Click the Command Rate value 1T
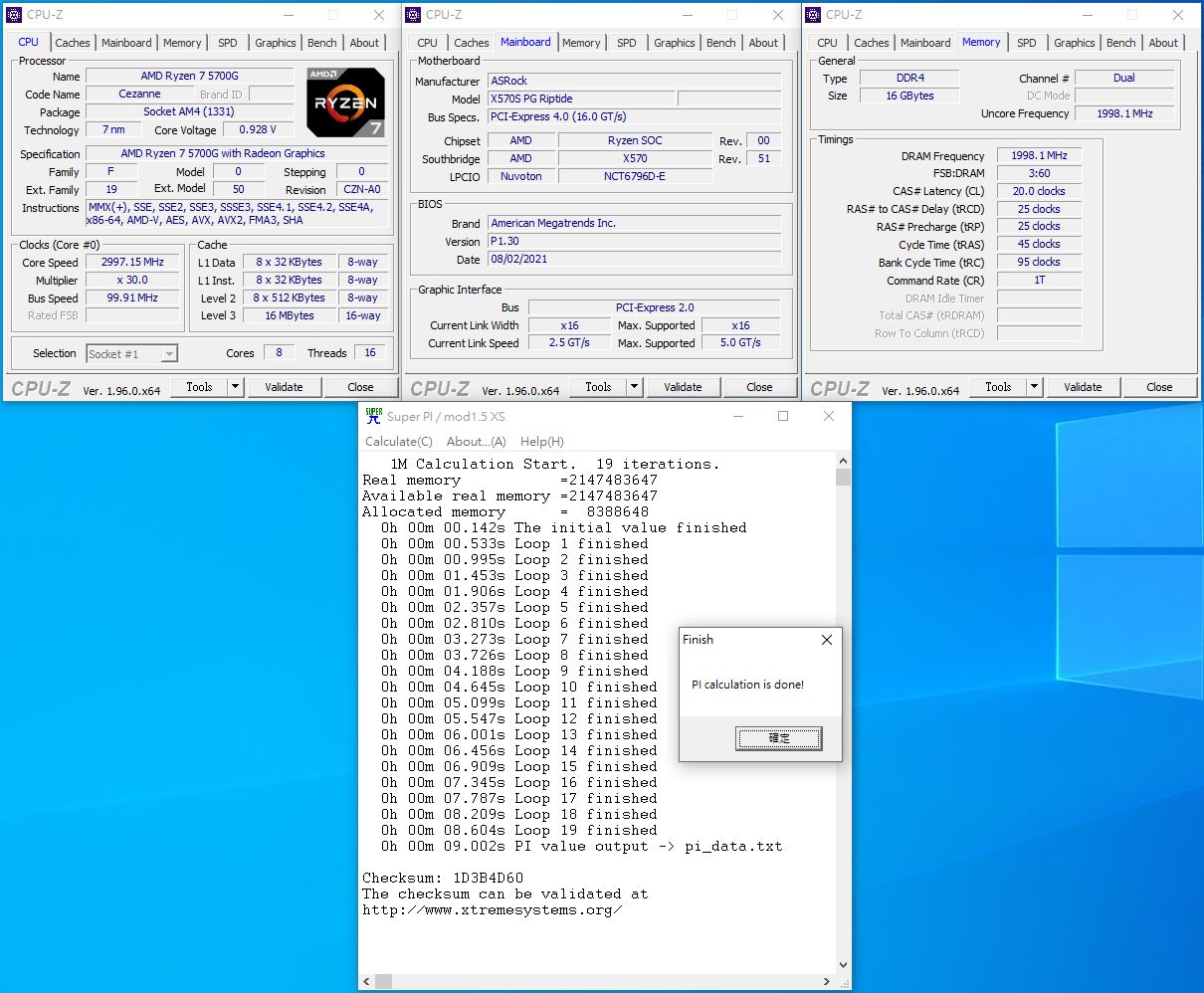 (1039, 281)
